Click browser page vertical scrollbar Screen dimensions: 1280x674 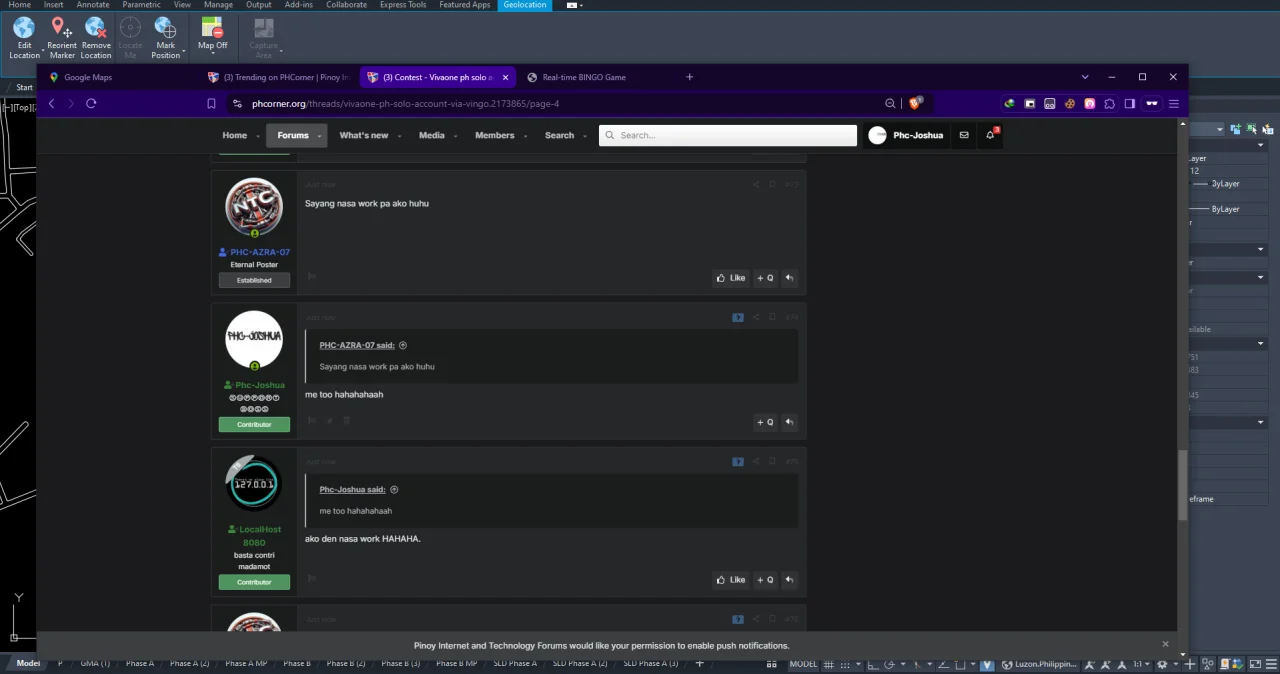tap(1183, 485)
